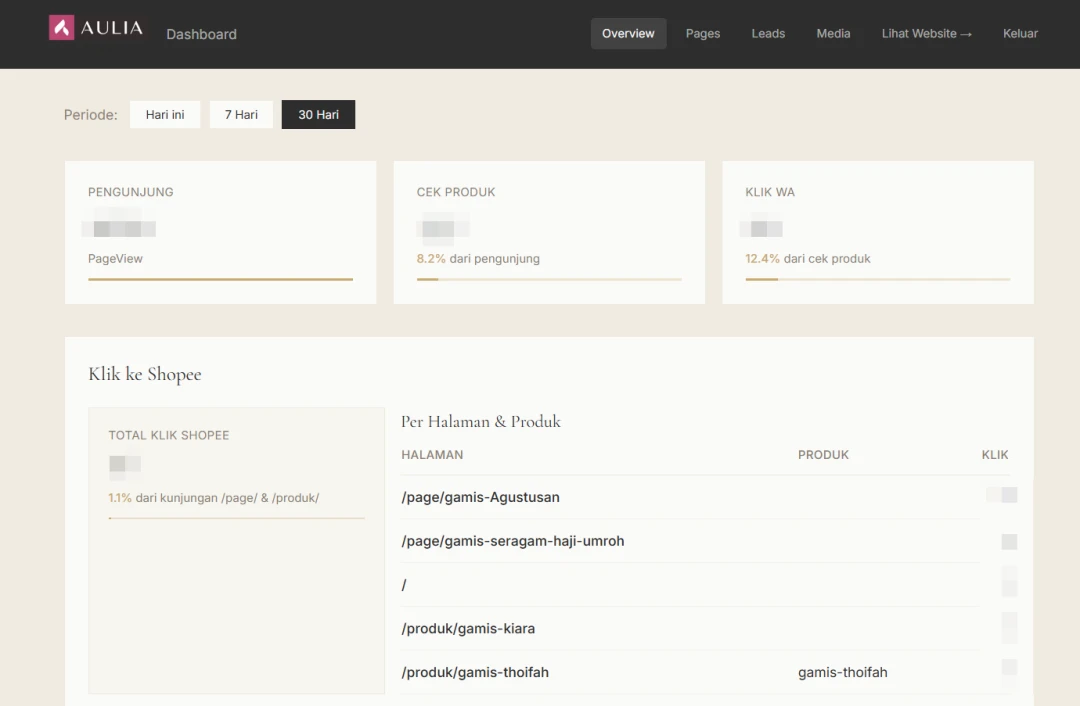Click the 8.2% dari pengunjung text
Viewport: 1080px width, 706px height.
(478, 259)
